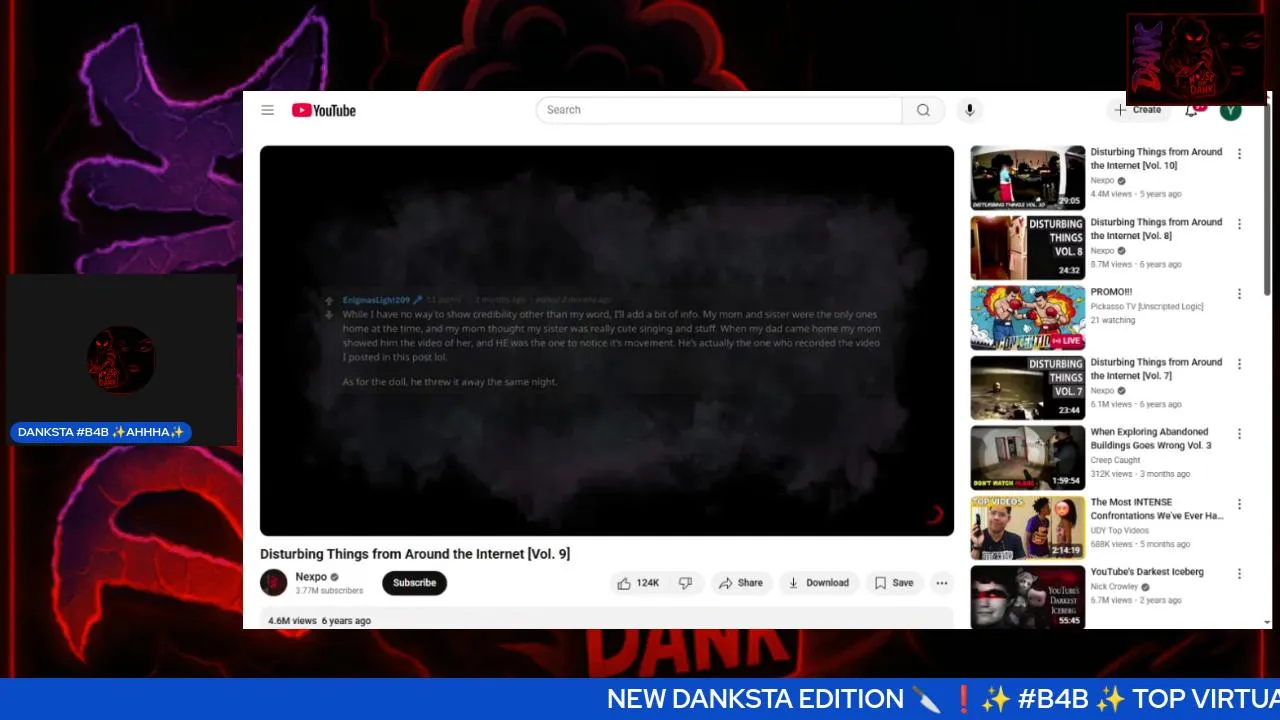Open options for INTENSE Confrontations video

coord(1239,504)
